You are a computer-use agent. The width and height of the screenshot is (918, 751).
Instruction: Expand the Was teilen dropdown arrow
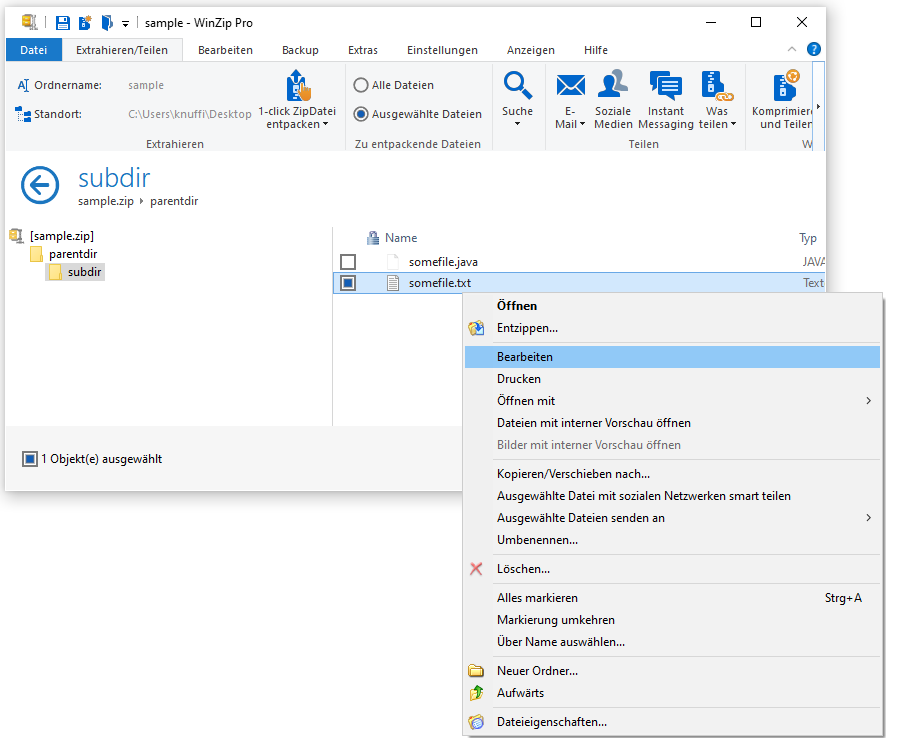[x=734, y=124]
